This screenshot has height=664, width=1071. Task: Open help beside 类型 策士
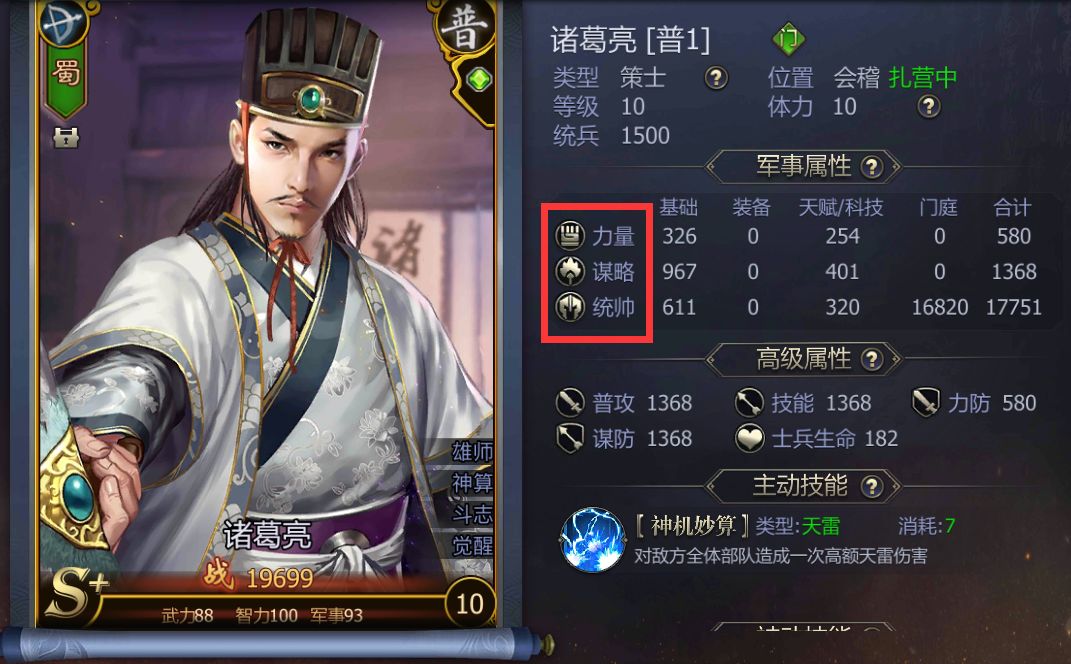[x=716, y=78]
